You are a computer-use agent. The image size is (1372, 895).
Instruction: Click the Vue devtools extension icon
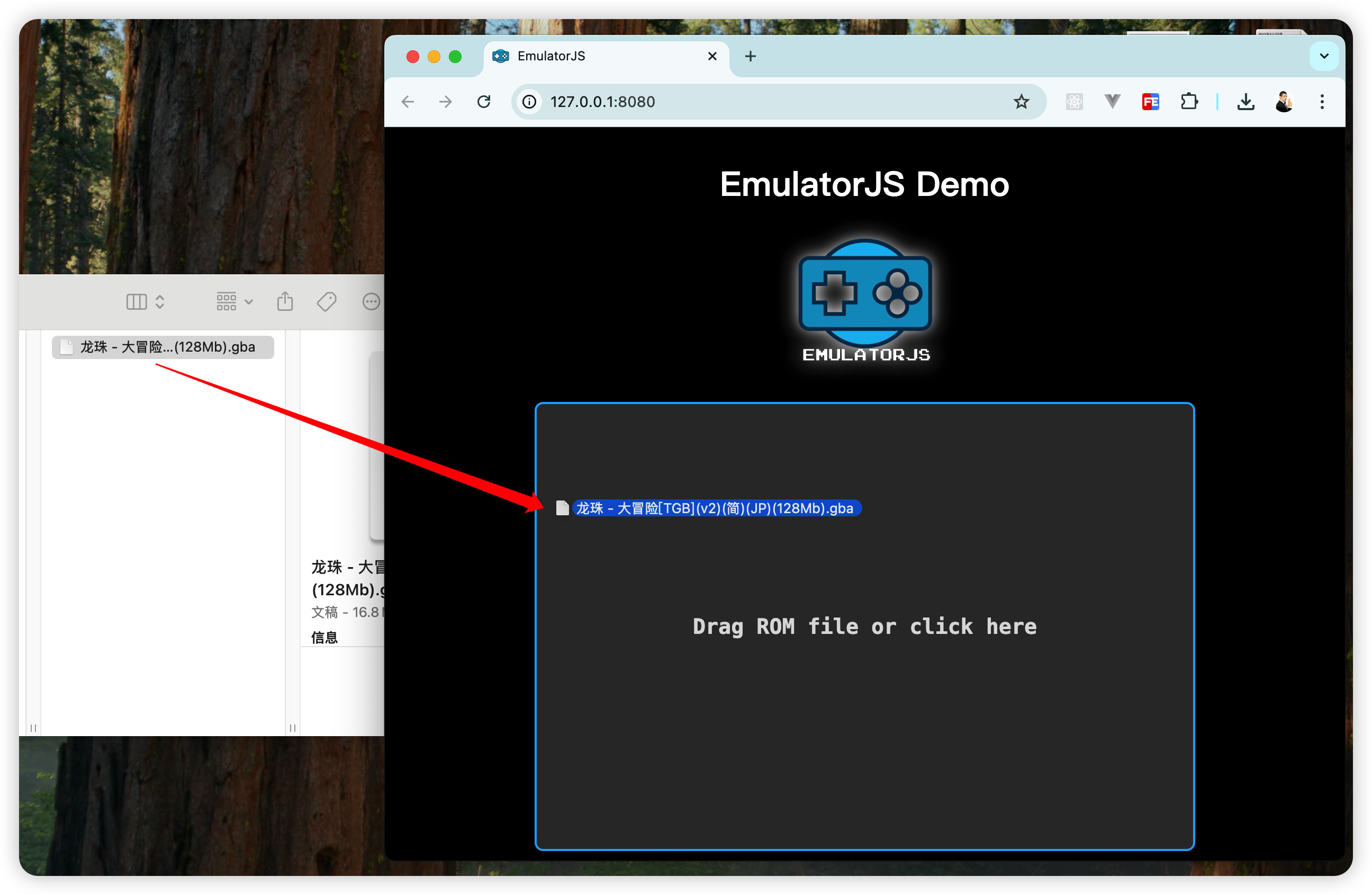(x=1112, y=102)
